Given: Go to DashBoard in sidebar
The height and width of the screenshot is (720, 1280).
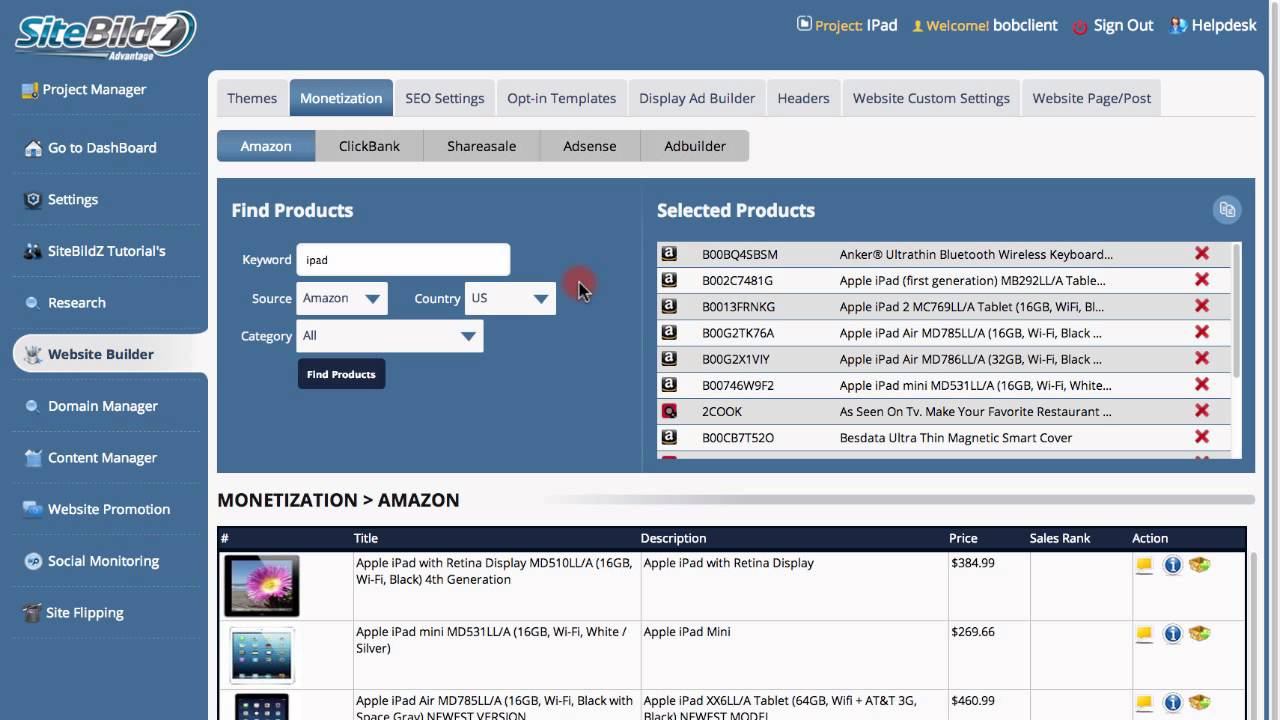Looking at the screenshot, I should [x=102, y=148].
